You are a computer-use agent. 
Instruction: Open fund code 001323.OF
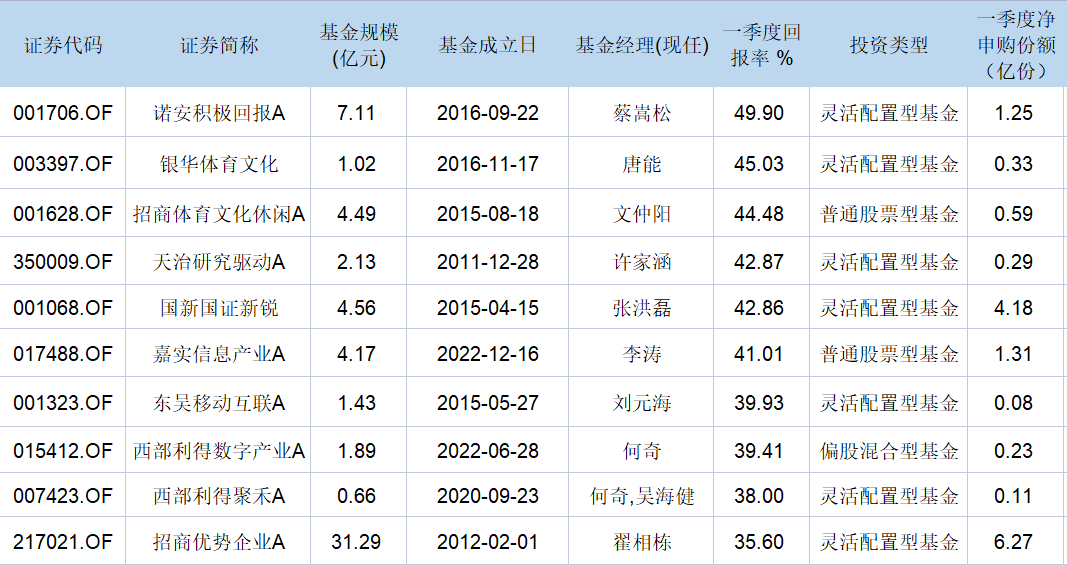click(63, 403)
